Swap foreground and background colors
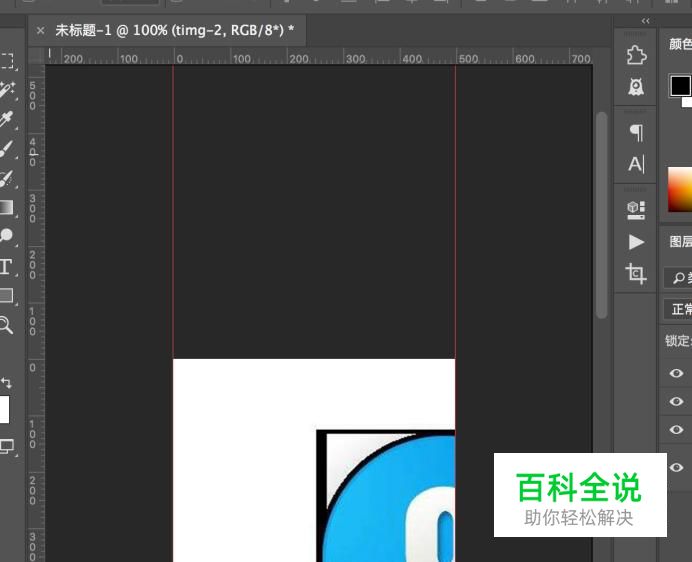Image resolution: width=692 pixels, height=562 pixels. click(x=6, y=382)
